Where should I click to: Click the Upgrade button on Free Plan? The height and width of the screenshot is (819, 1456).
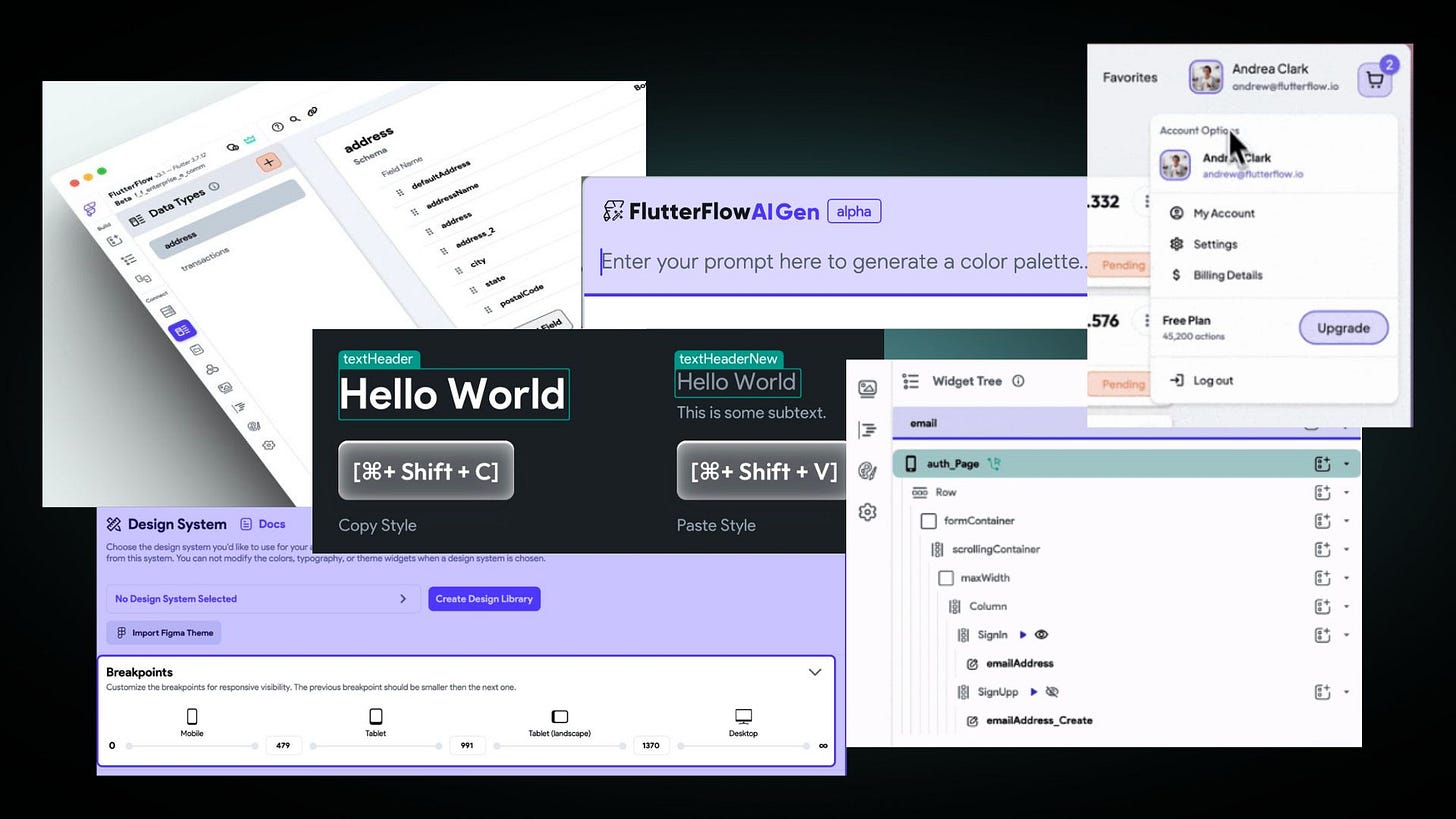1343,327
